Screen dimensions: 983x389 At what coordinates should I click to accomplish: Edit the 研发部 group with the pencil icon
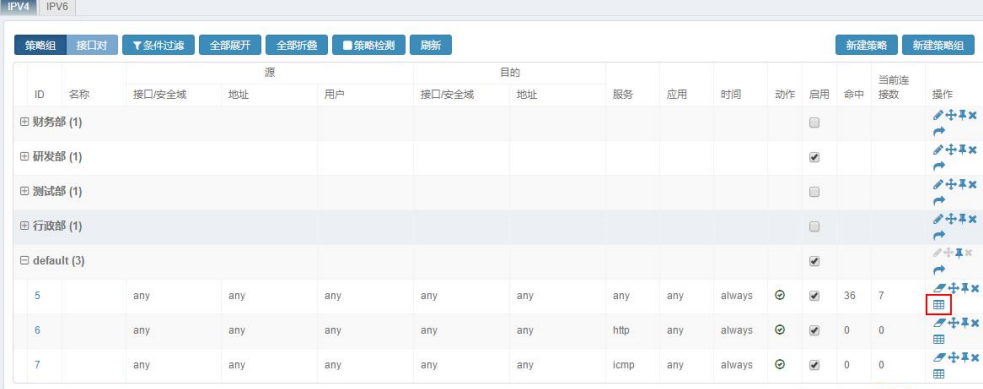tap(938, 150)
